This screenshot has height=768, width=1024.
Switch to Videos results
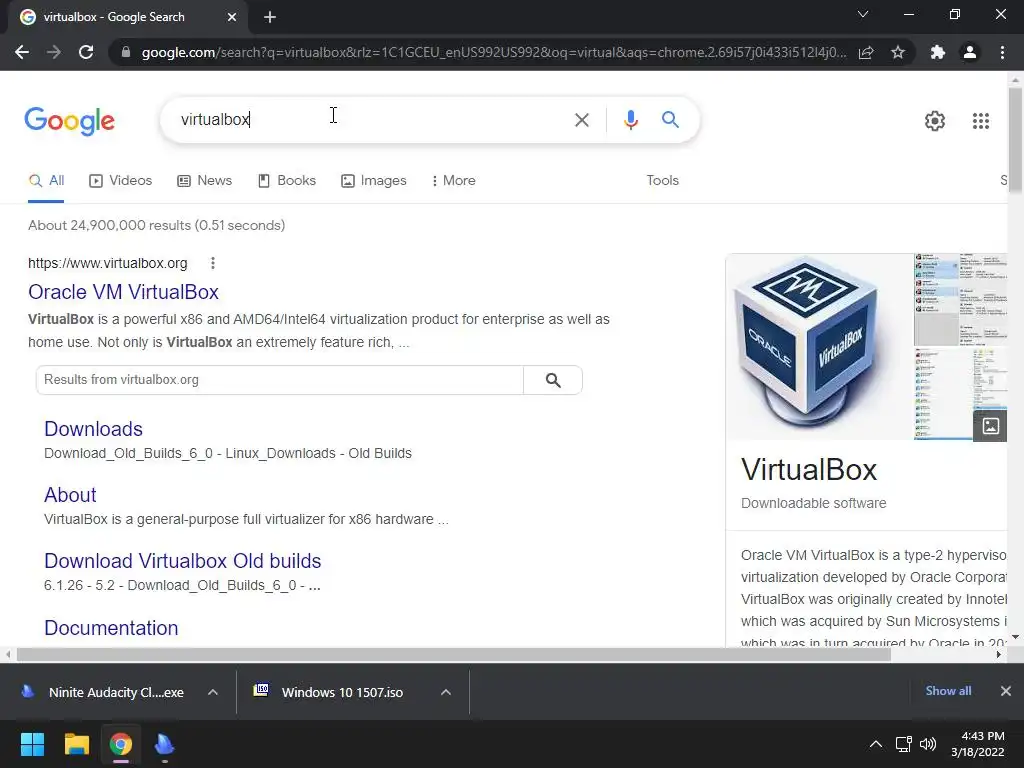pyautogui.click(x=121, y=181)
